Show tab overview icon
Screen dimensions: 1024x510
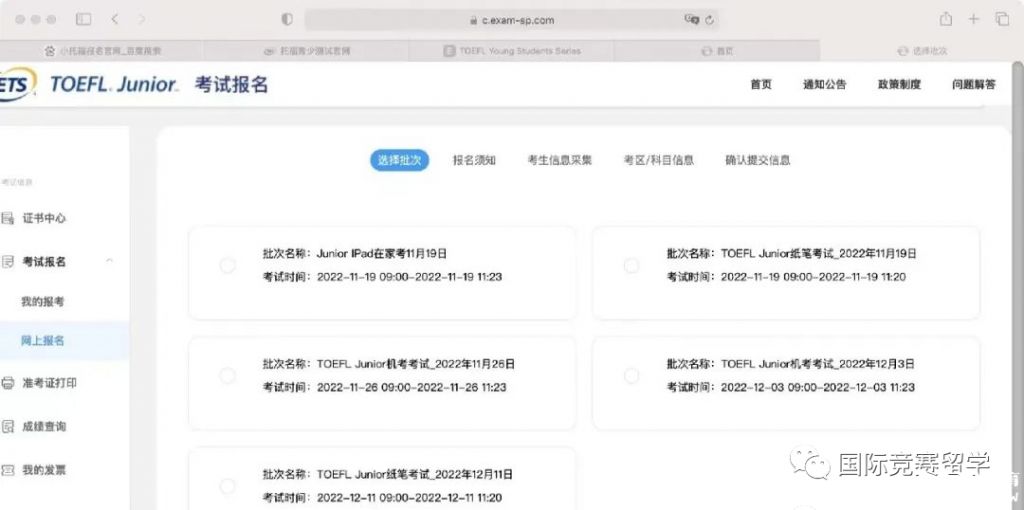coord(1002,19)
